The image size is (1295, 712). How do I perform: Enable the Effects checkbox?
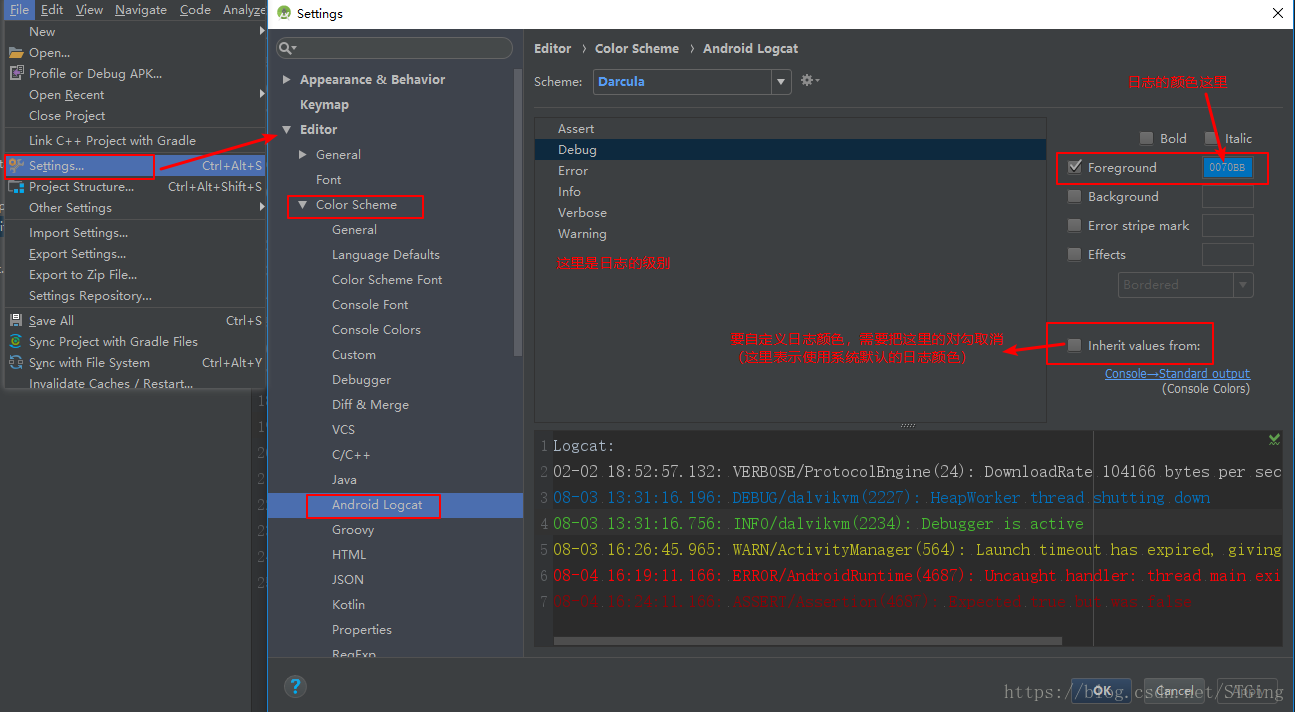pyautogui.click(x=1075, y=255)
